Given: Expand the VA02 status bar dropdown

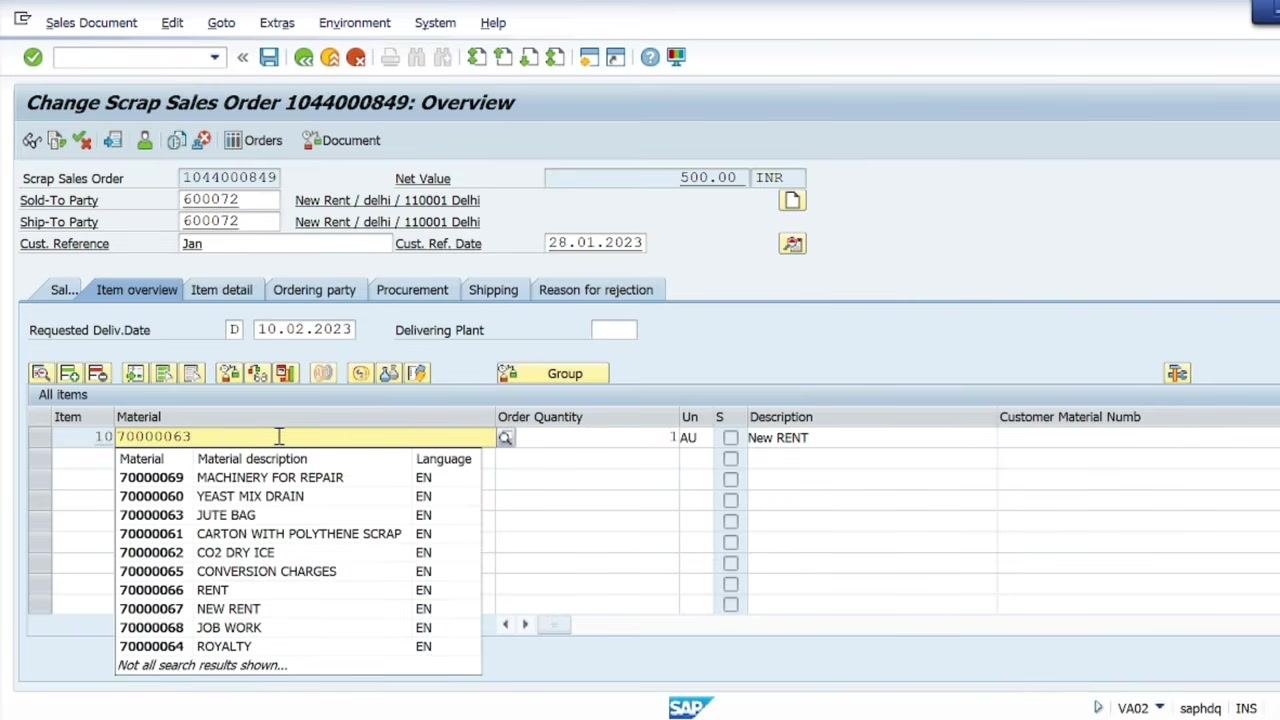Looking at the screenshot, I should point(1160,708).
